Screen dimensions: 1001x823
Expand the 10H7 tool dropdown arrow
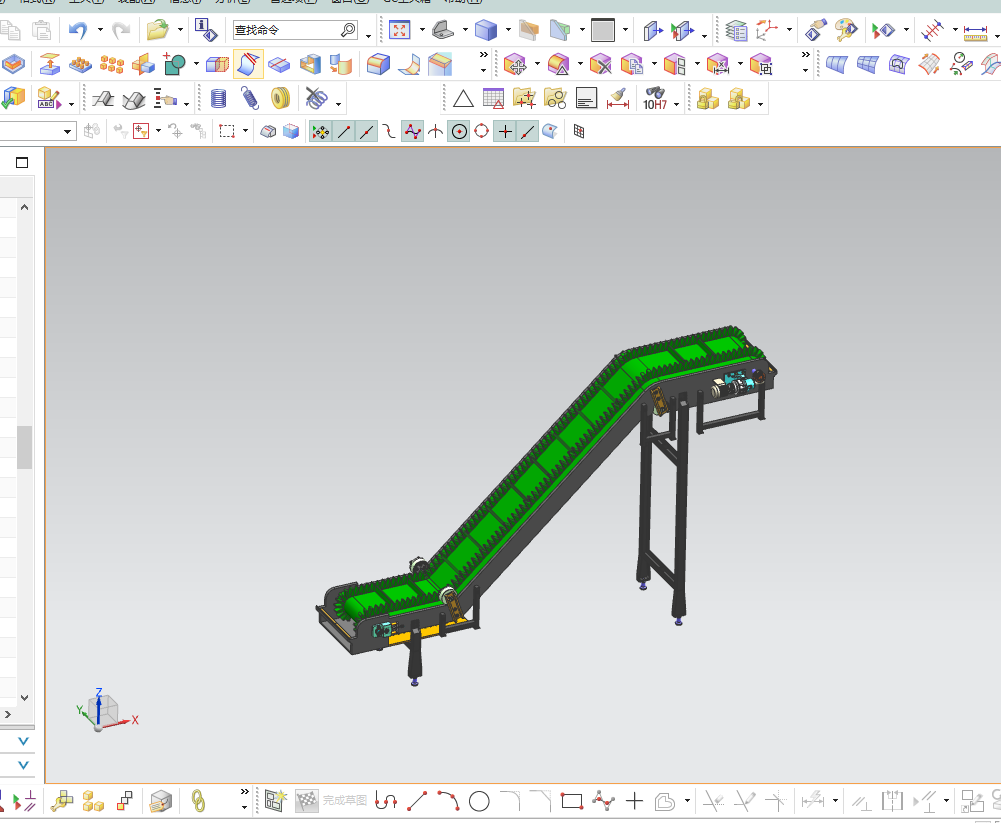point(677,104)
